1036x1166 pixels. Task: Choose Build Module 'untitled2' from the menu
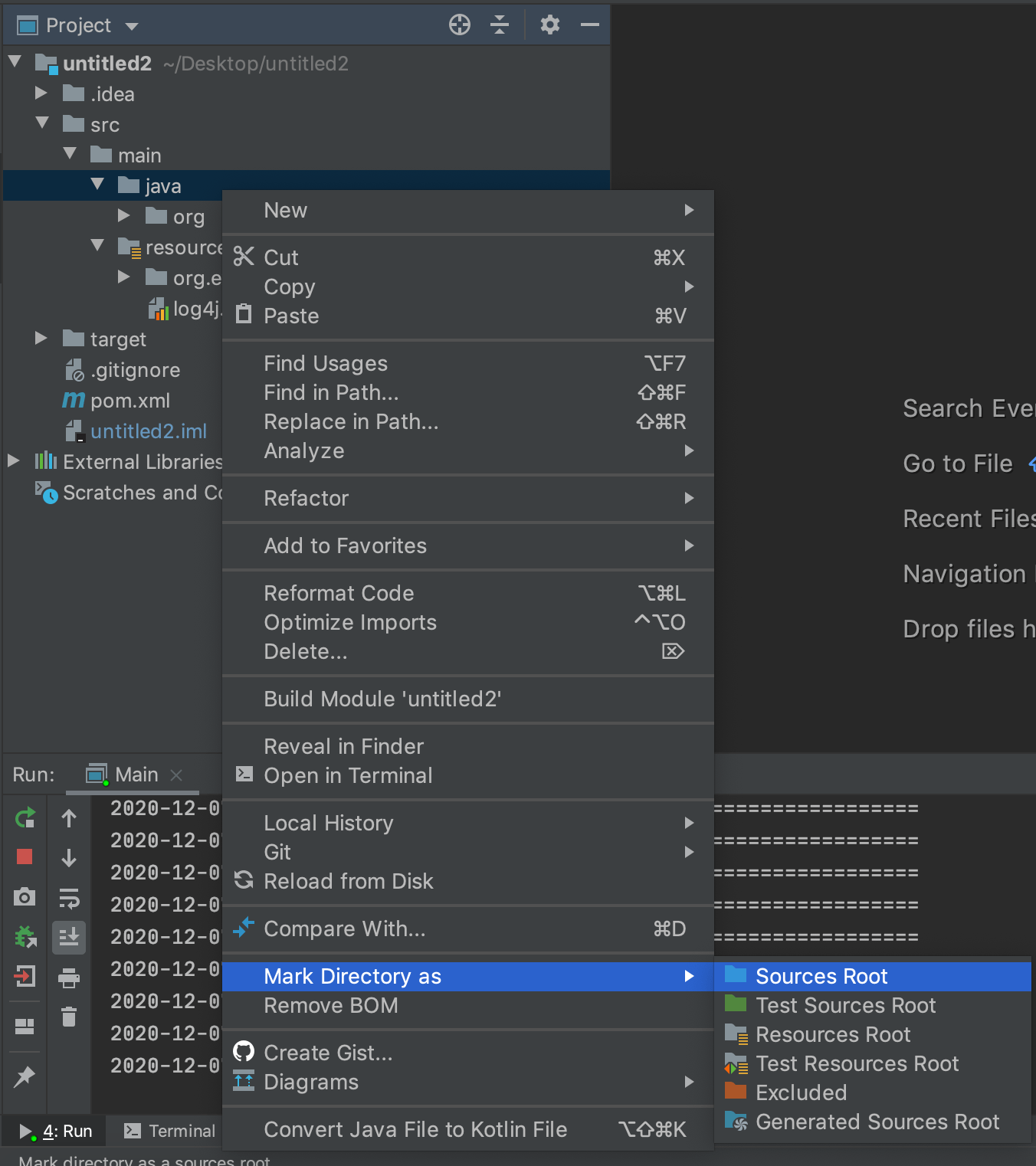[382, 699]
